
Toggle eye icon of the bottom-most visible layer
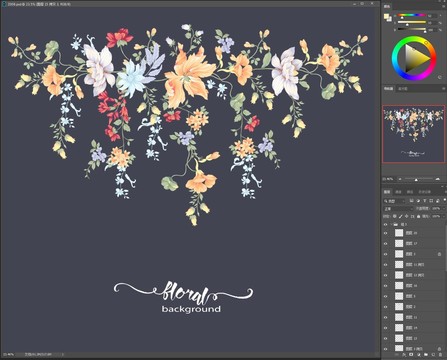click(x=385, y=349)
